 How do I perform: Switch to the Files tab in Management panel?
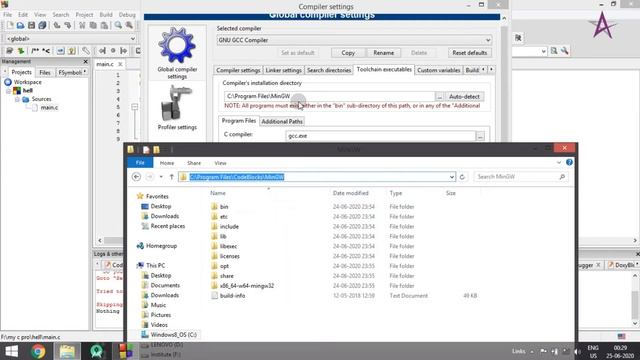[x=45, y=72]
